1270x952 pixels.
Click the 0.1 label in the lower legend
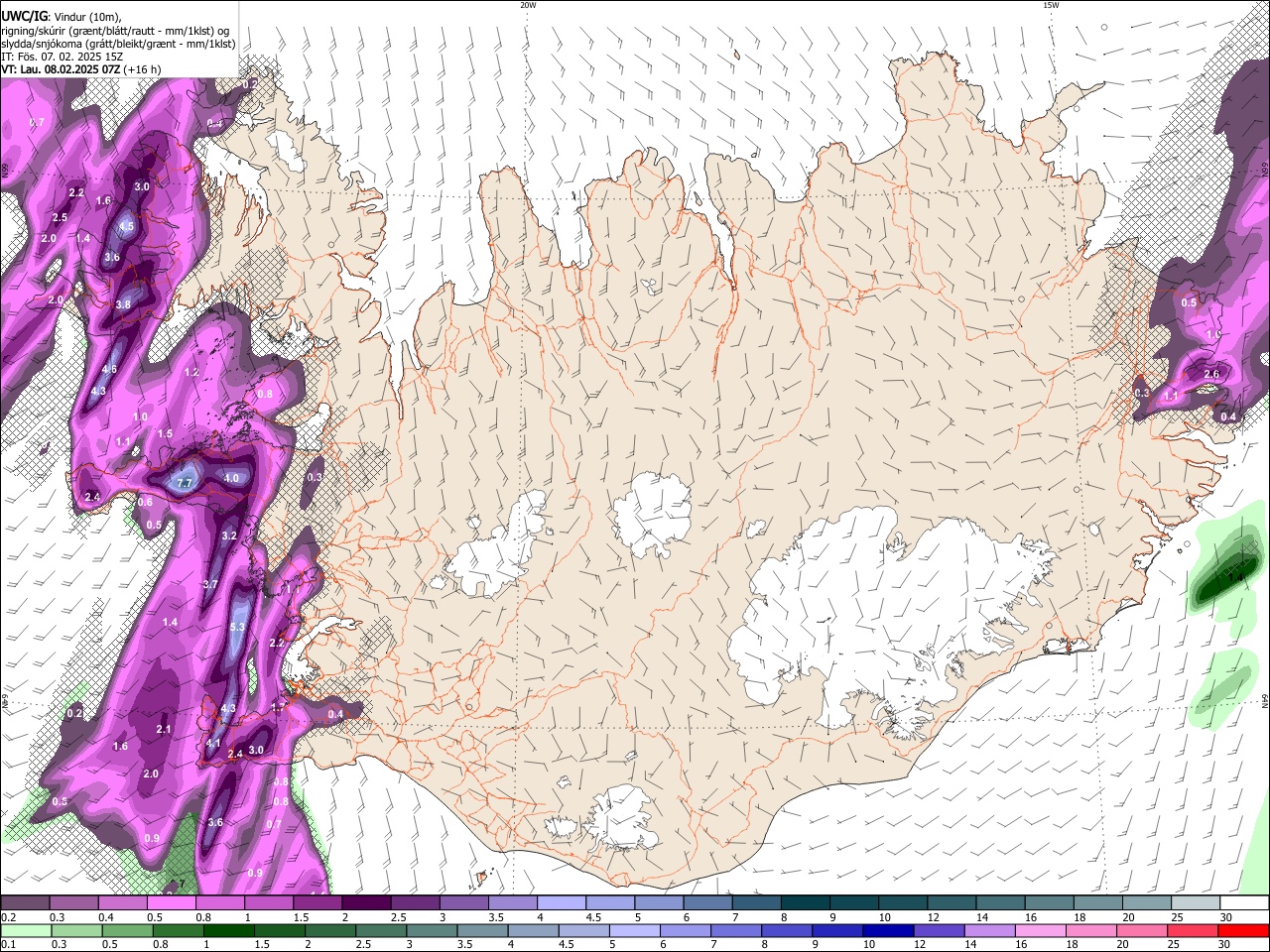[x=9, y=944]
